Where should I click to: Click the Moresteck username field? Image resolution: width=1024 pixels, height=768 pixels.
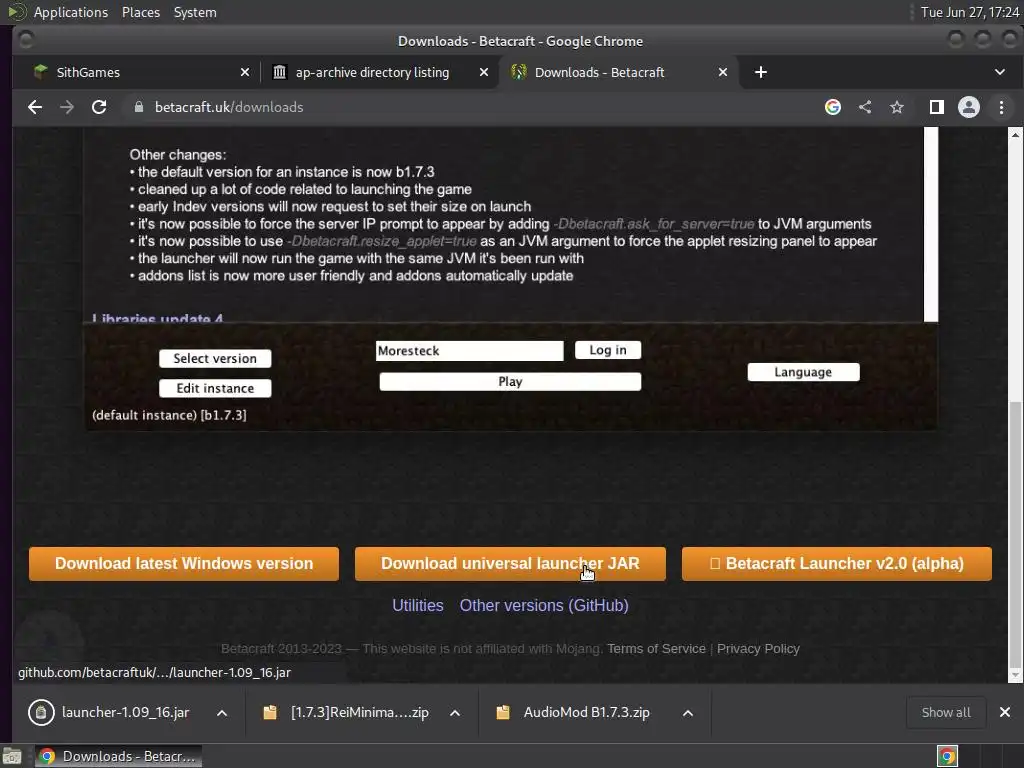click(x=470, y=351)
